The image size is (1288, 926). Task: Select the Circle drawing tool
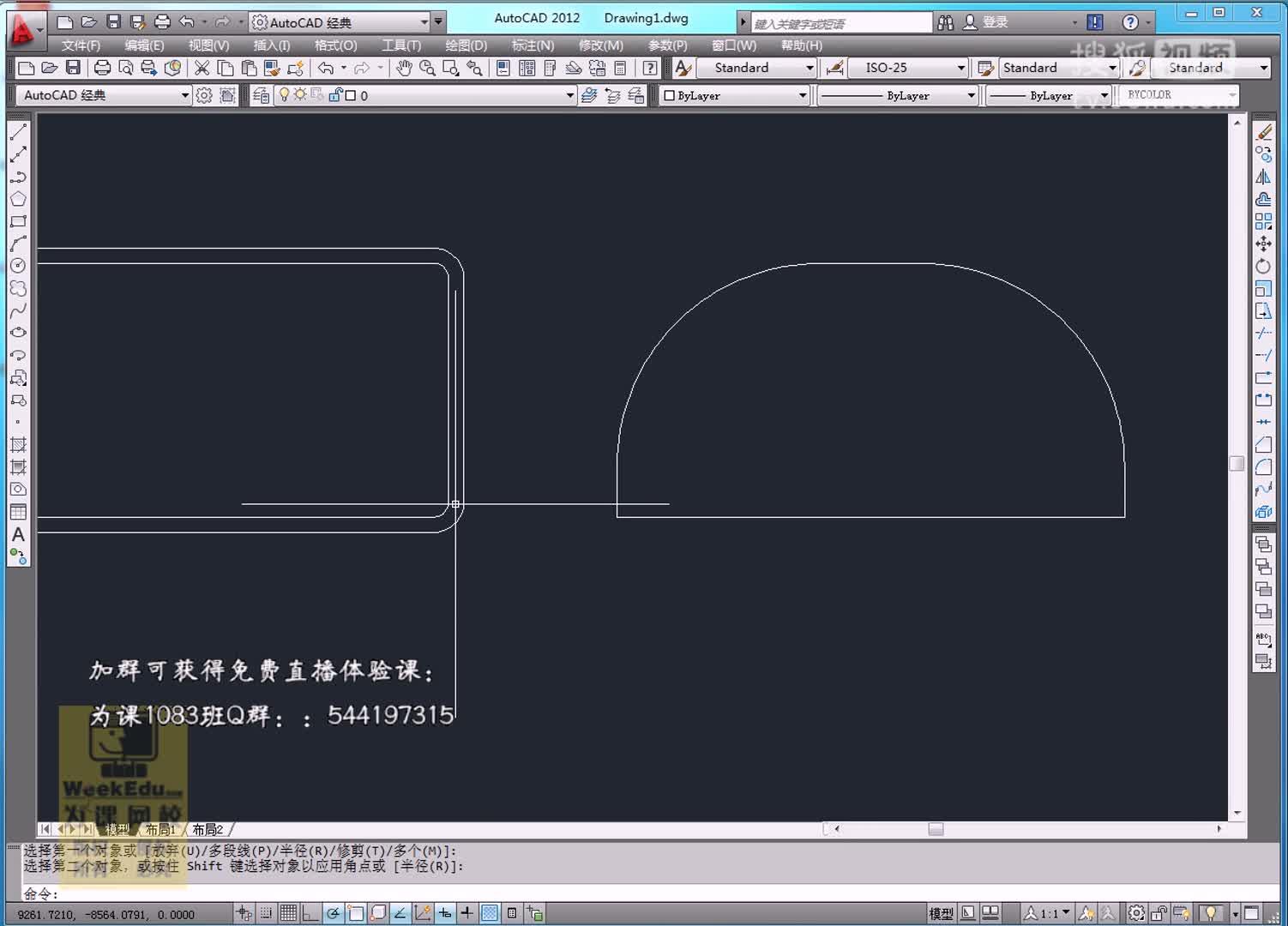(18, 266)
